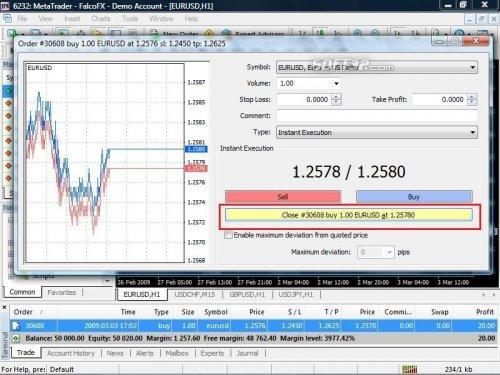Open the Journal terminal tab
The height and width of the screenshot is (375, 500).
pos(247,353)
